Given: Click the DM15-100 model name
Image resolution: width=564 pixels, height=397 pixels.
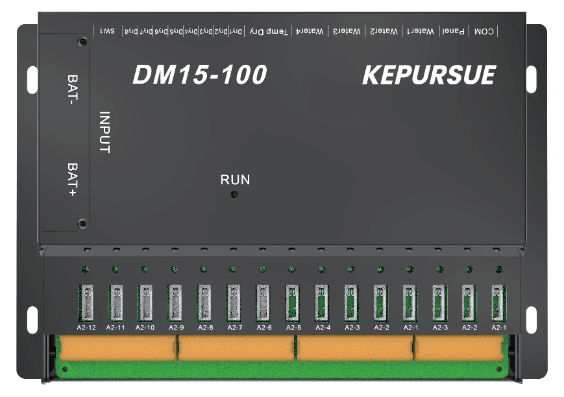Looking at the screenshot, I should 200,75.
